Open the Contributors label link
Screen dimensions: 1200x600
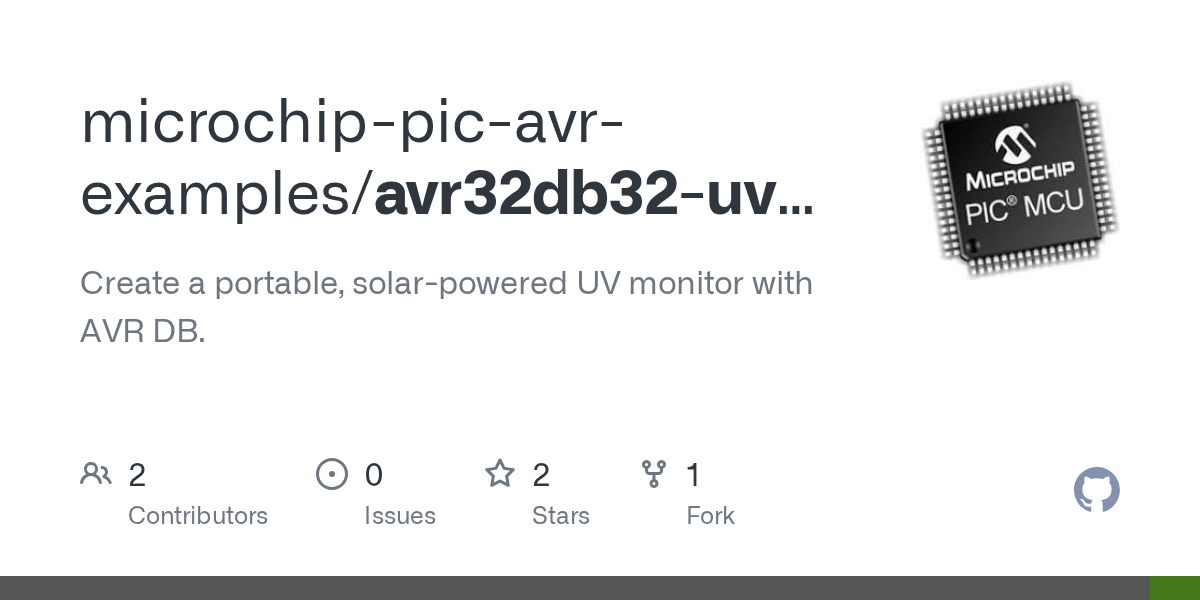tap(198, 516)
